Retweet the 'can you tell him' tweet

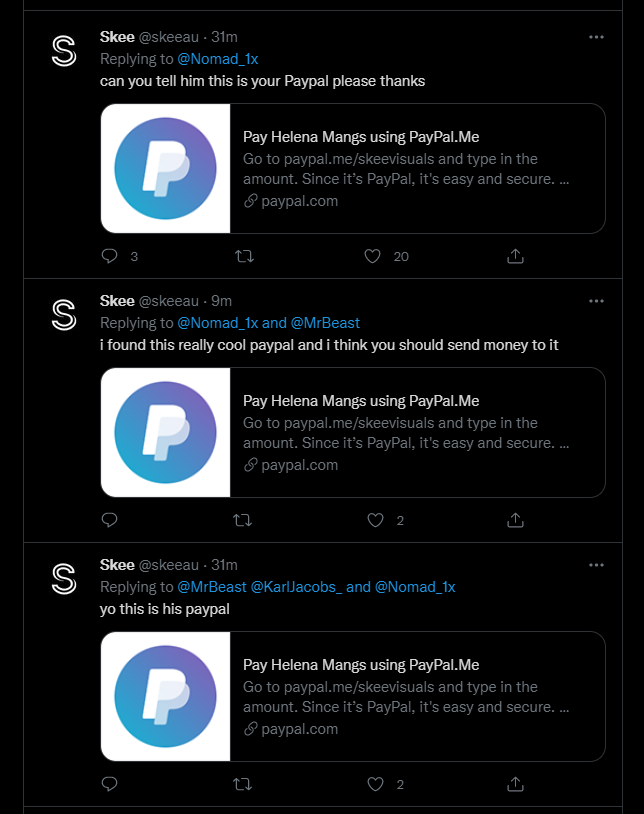click(243, 256)
